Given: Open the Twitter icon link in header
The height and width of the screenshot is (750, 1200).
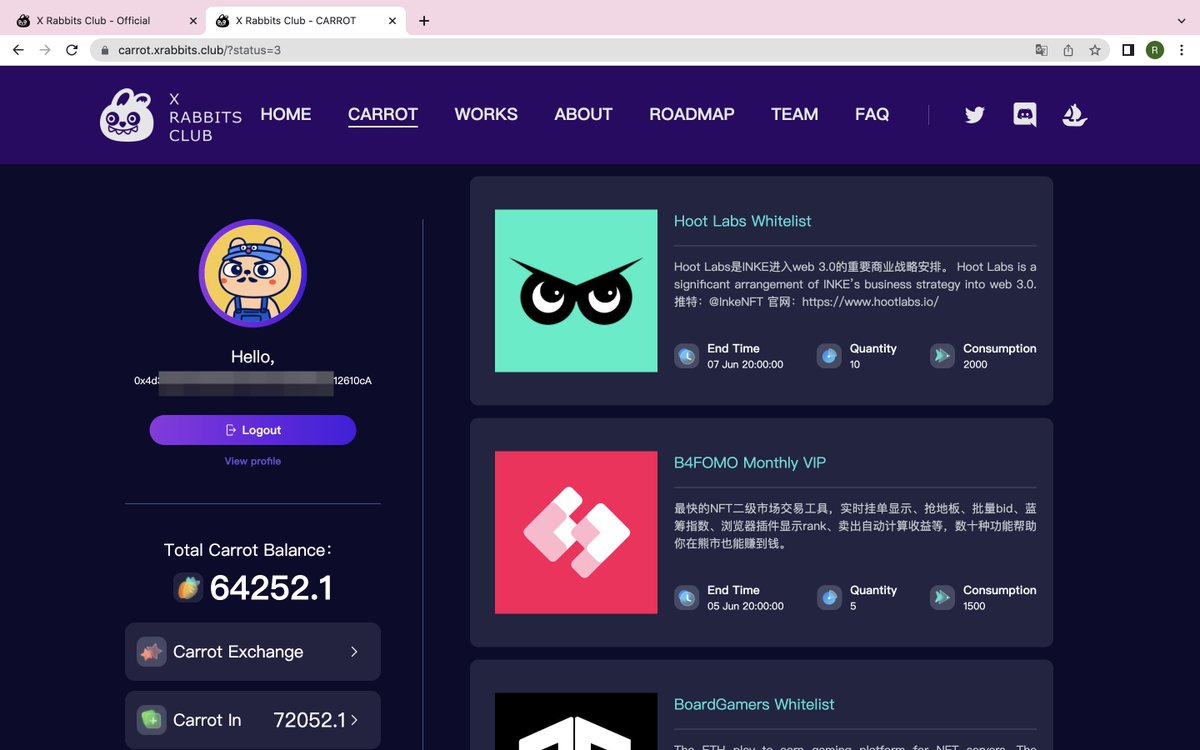Looking at the screenshot, I should 975,115.
